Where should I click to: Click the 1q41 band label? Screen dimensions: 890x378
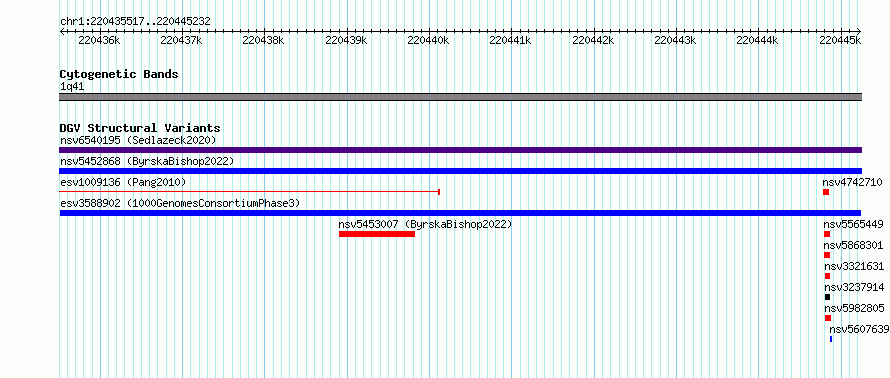tap(73, 87)
